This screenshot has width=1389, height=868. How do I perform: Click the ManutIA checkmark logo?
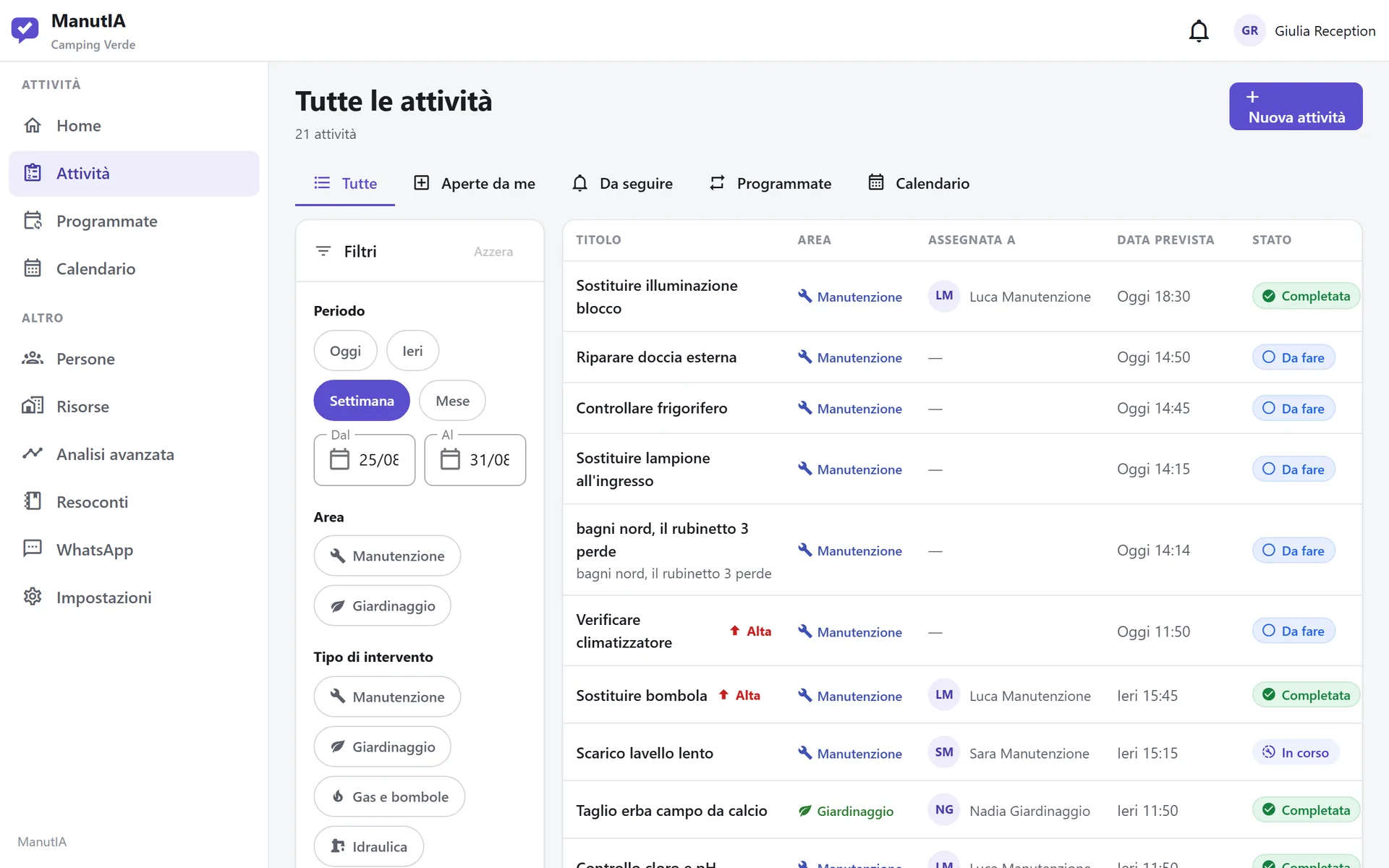25,30
